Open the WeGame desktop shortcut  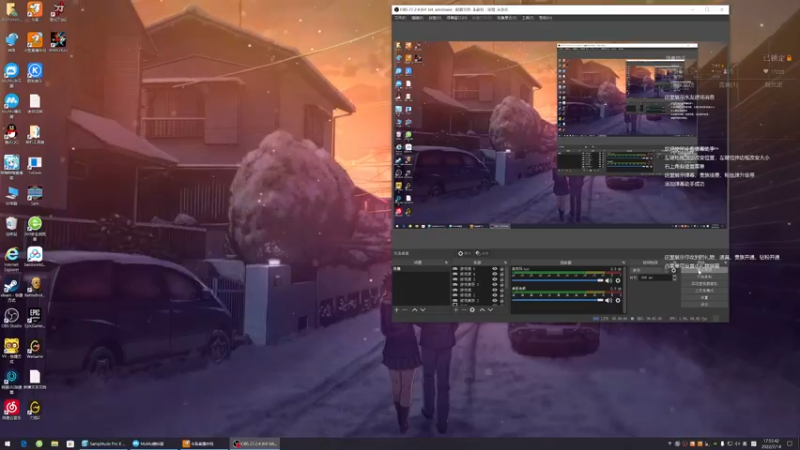[x=35, y=348]
